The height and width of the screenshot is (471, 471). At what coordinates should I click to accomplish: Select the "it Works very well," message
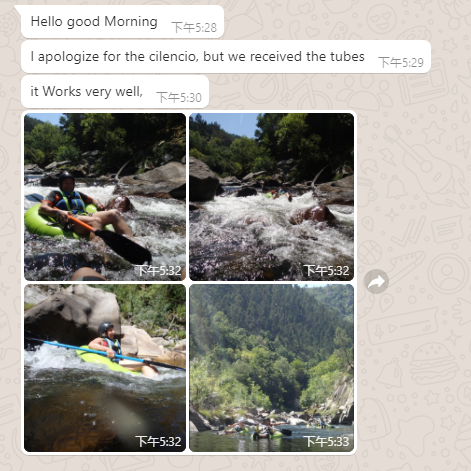pyautogui.click(x=115, y=92)
